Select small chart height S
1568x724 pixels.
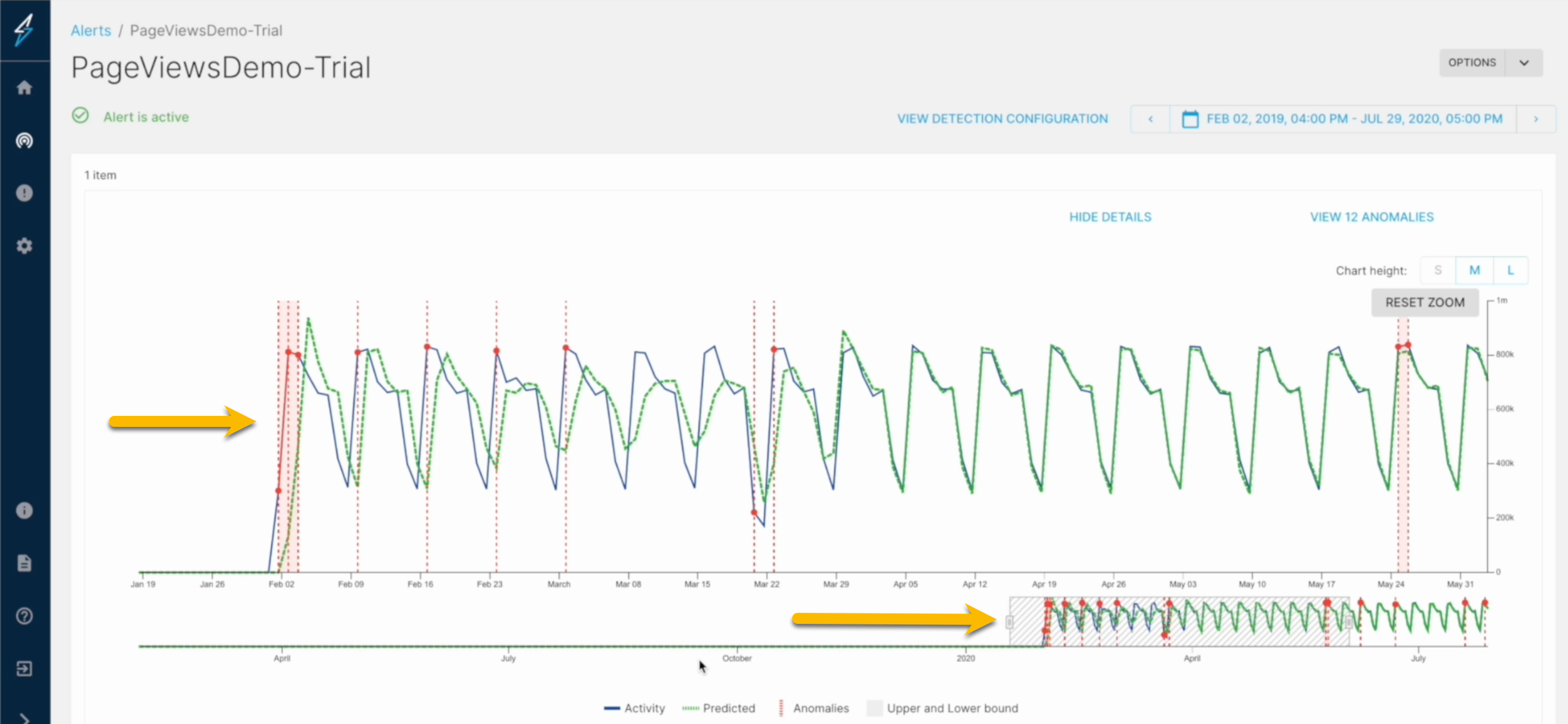pyautogui.click(x=1438, y=270)
